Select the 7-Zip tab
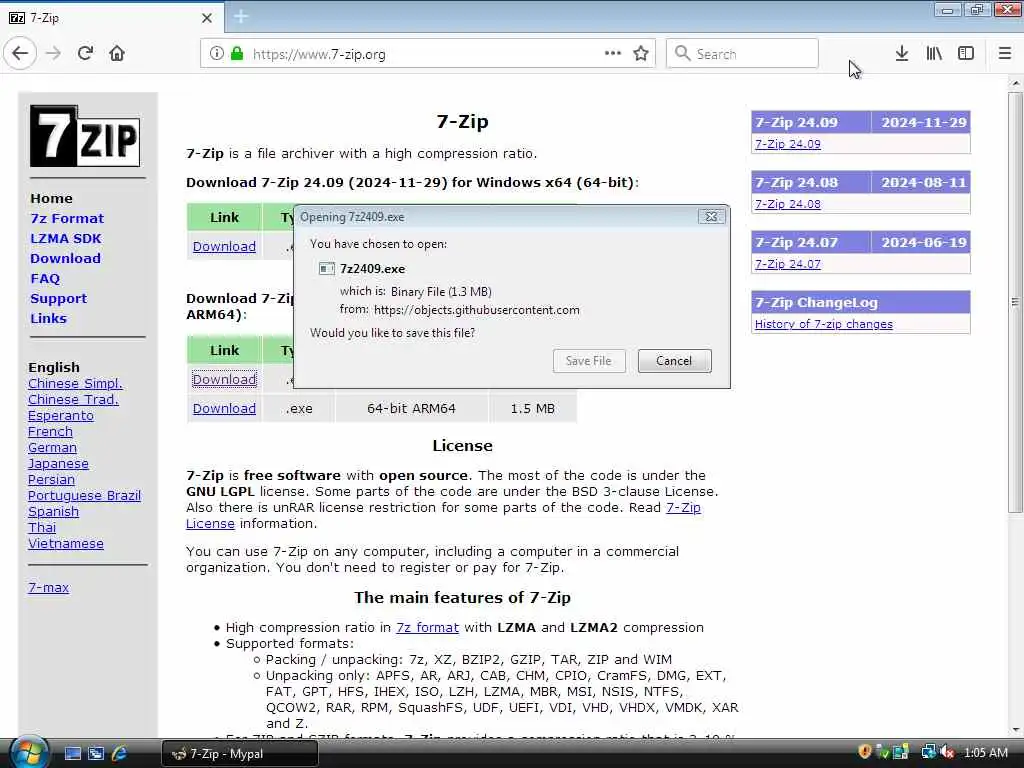This screenshot has width=1024, height=768. [111, 18]
